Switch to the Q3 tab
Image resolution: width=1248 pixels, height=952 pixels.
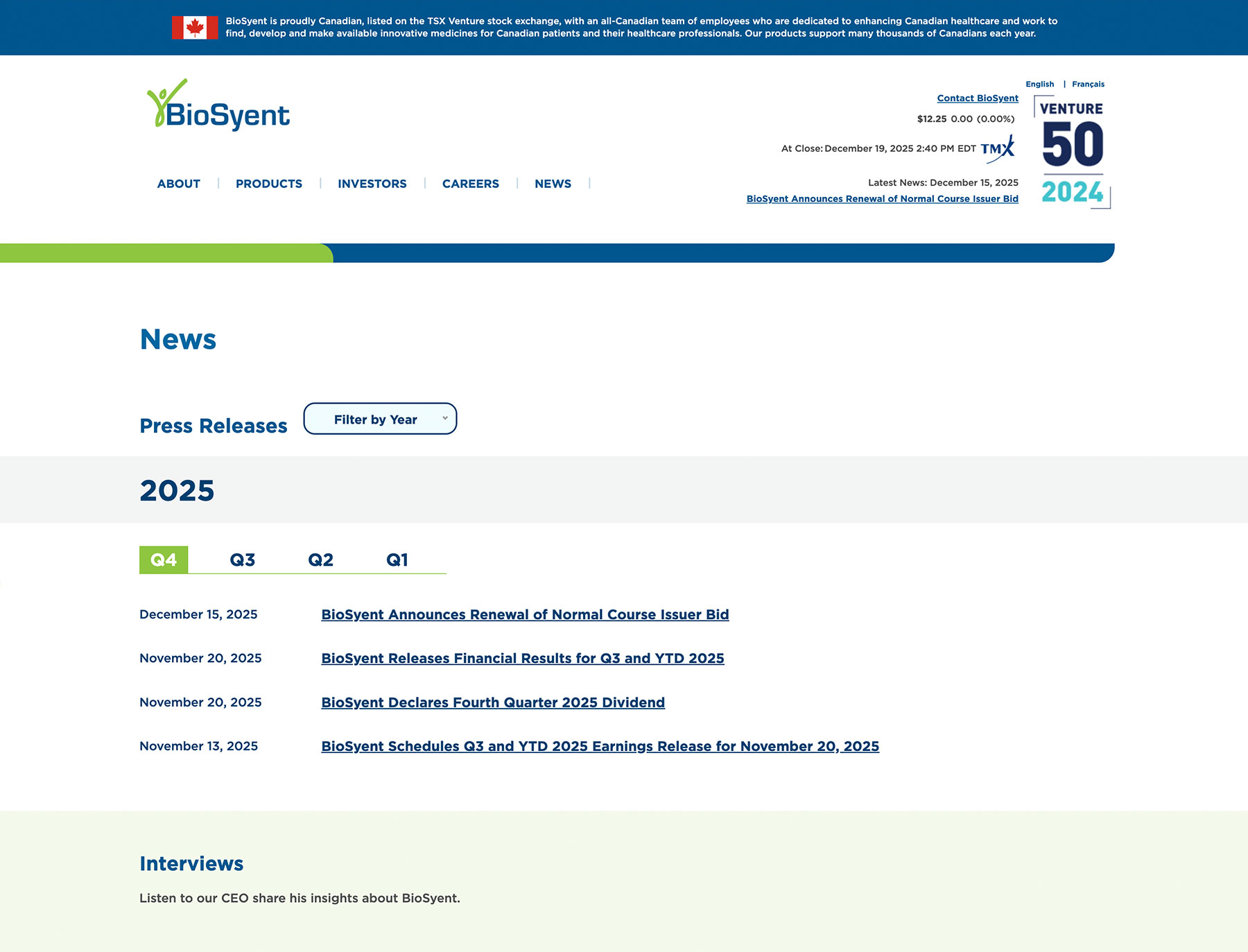[x=242, y=560]
